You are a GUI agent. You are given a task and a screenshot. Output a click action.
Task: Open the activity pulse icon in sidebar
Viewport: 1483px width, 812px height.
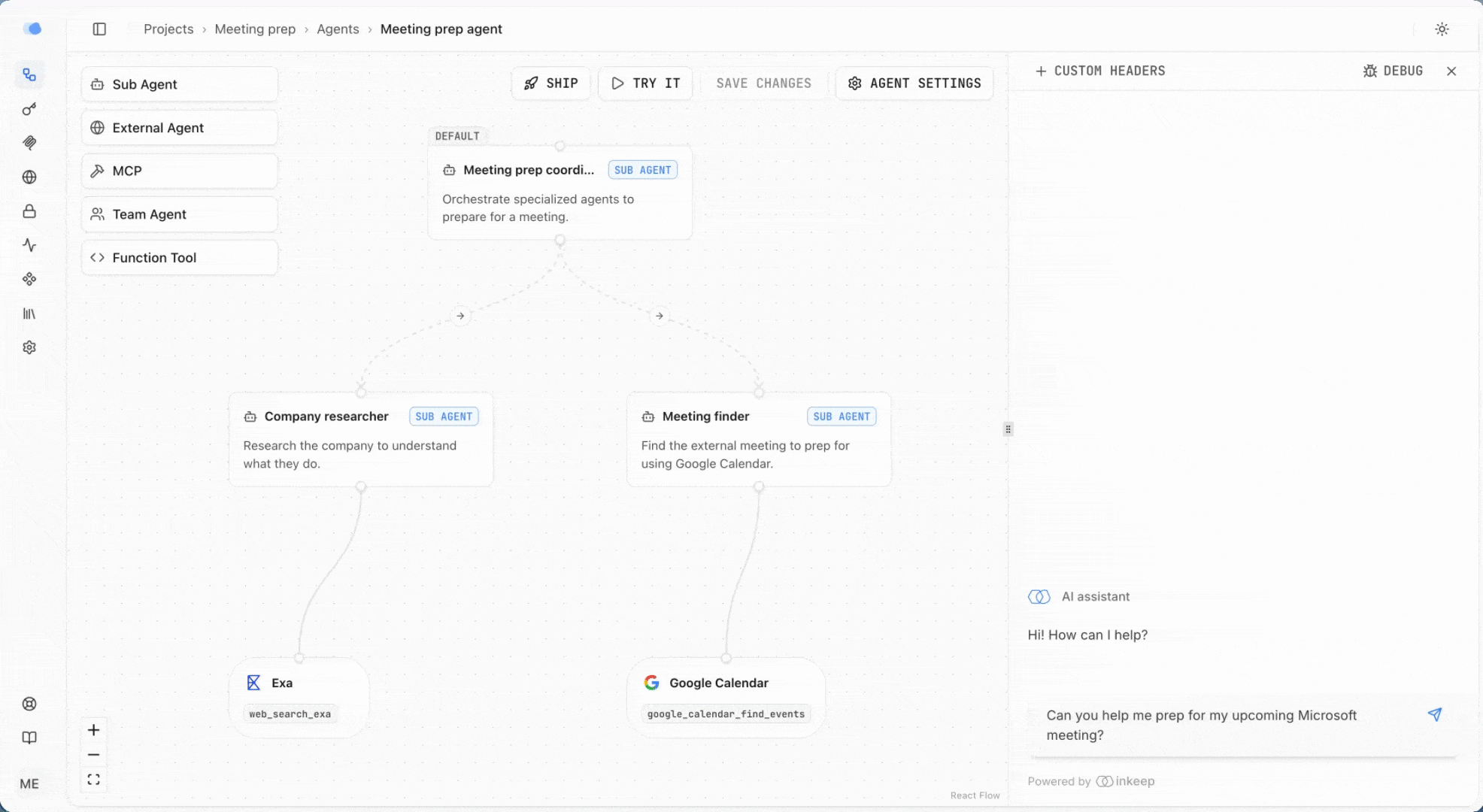coord(29,245)
